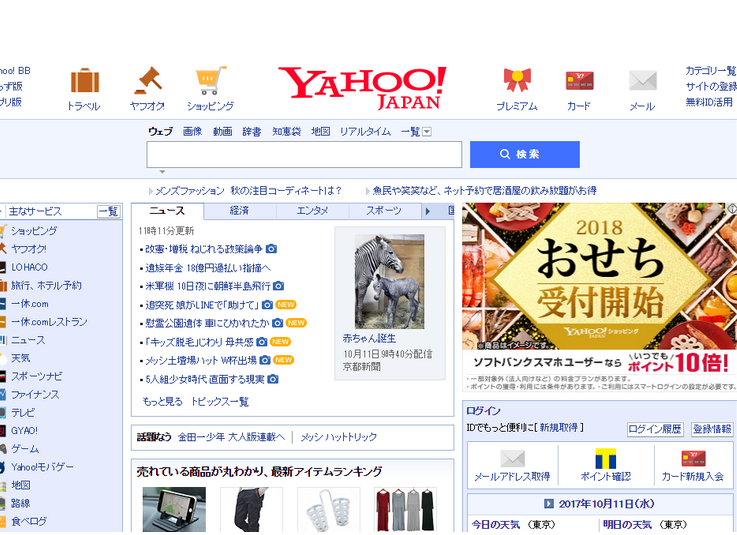Click the 登録情報 button

pos(713,429)
